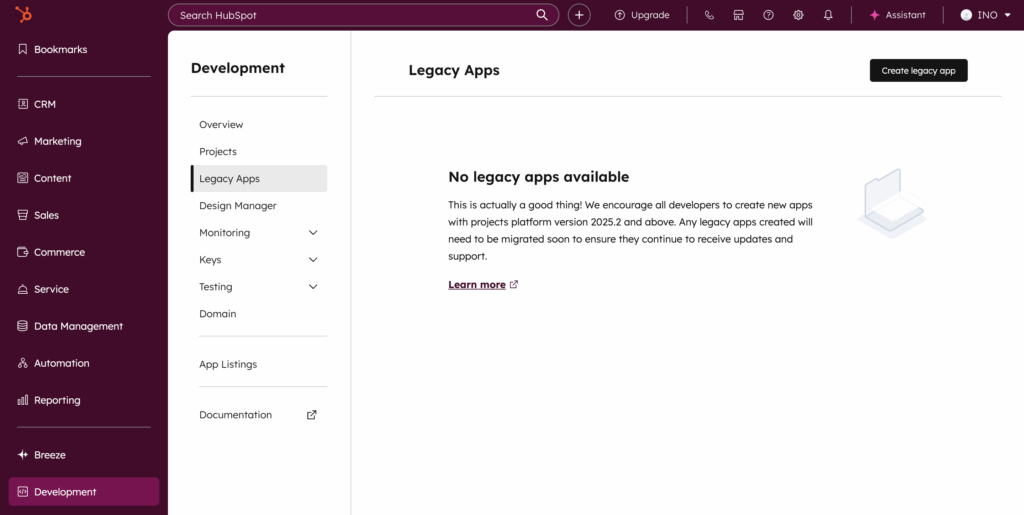Click the HubSpot sprocket logo

pos(22,15)
